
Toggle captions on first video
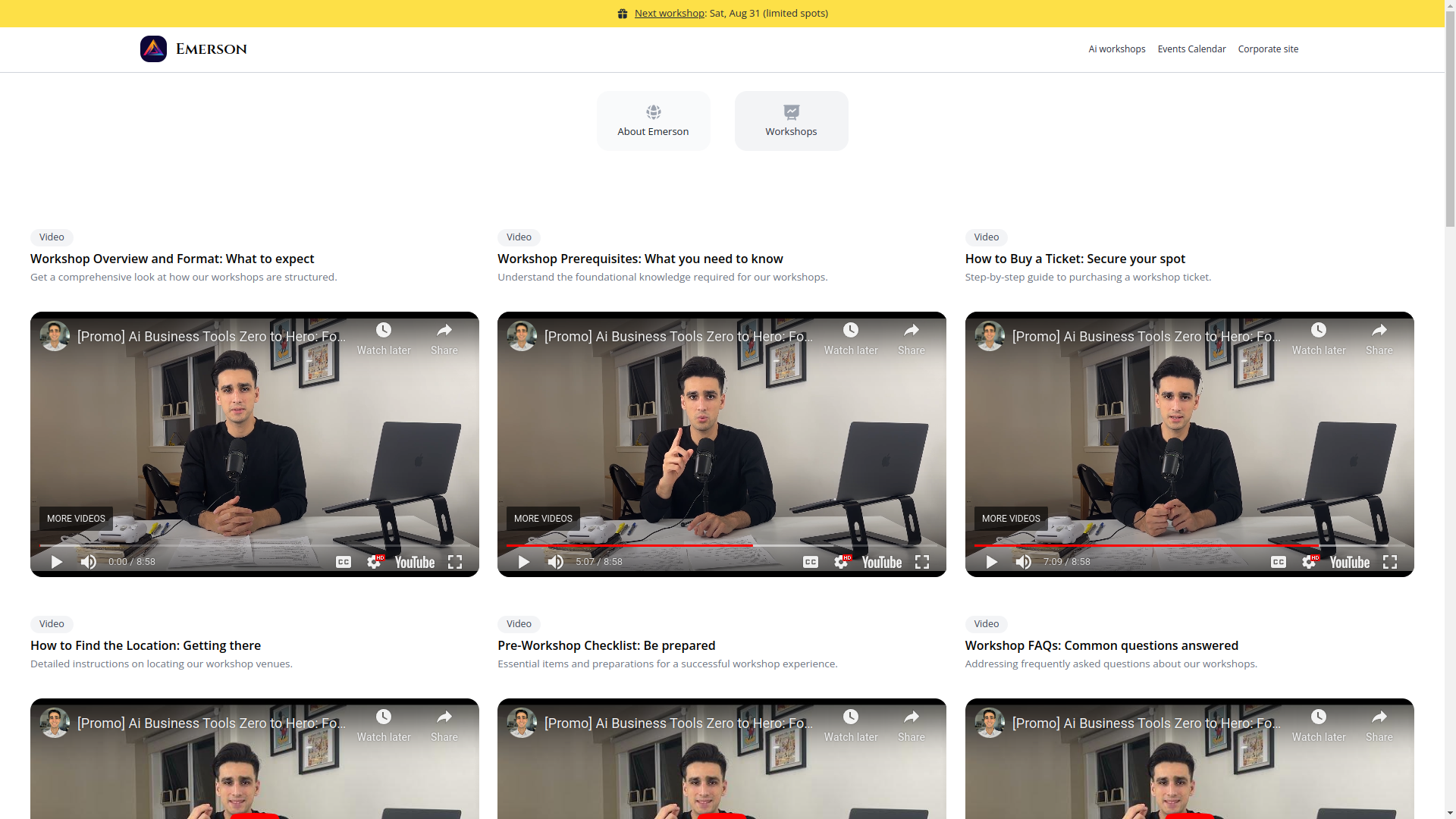click(344, 562)
